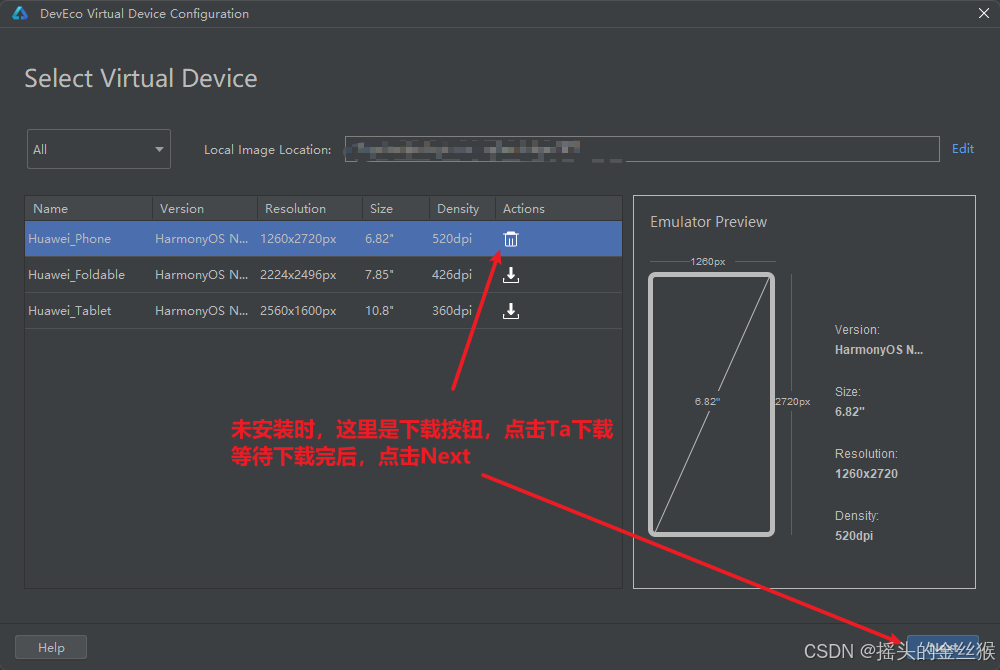
Task: Delete the Huawei_Phone device image
Action: pos(511,239)
